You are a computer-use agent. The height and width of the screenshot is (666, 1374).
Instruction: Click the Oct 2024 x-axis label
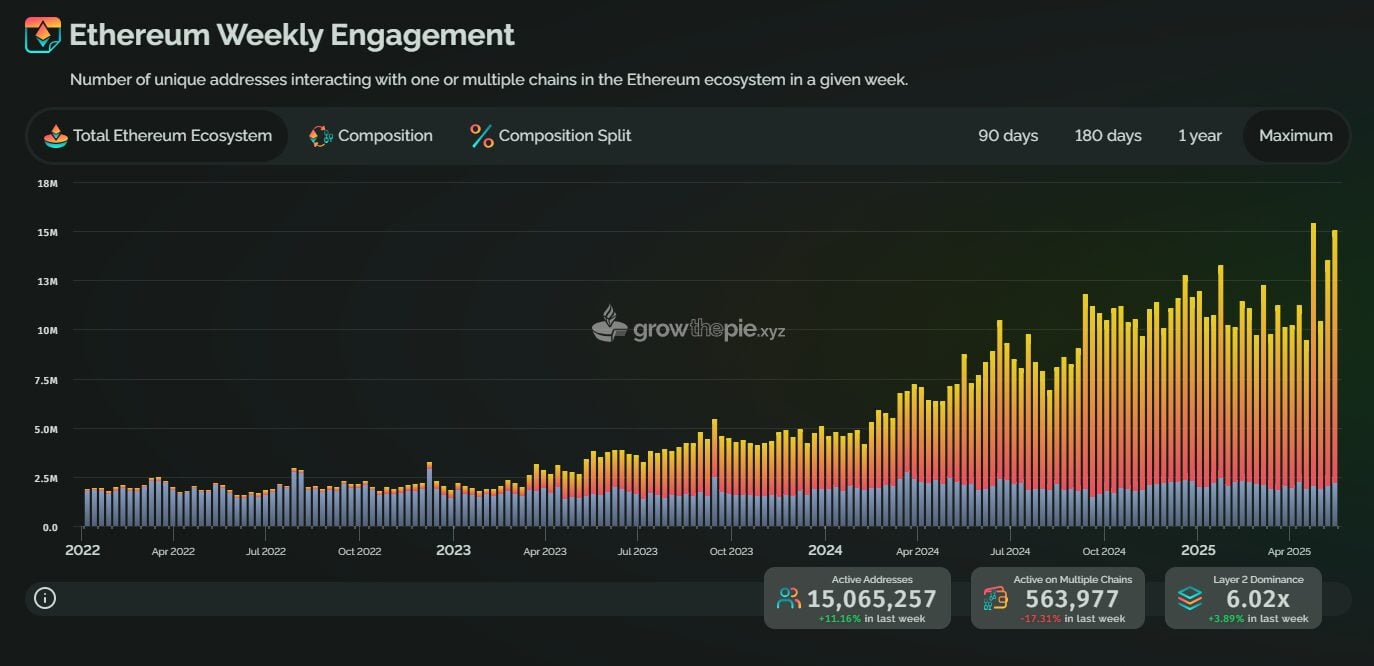pos(1104,551)
